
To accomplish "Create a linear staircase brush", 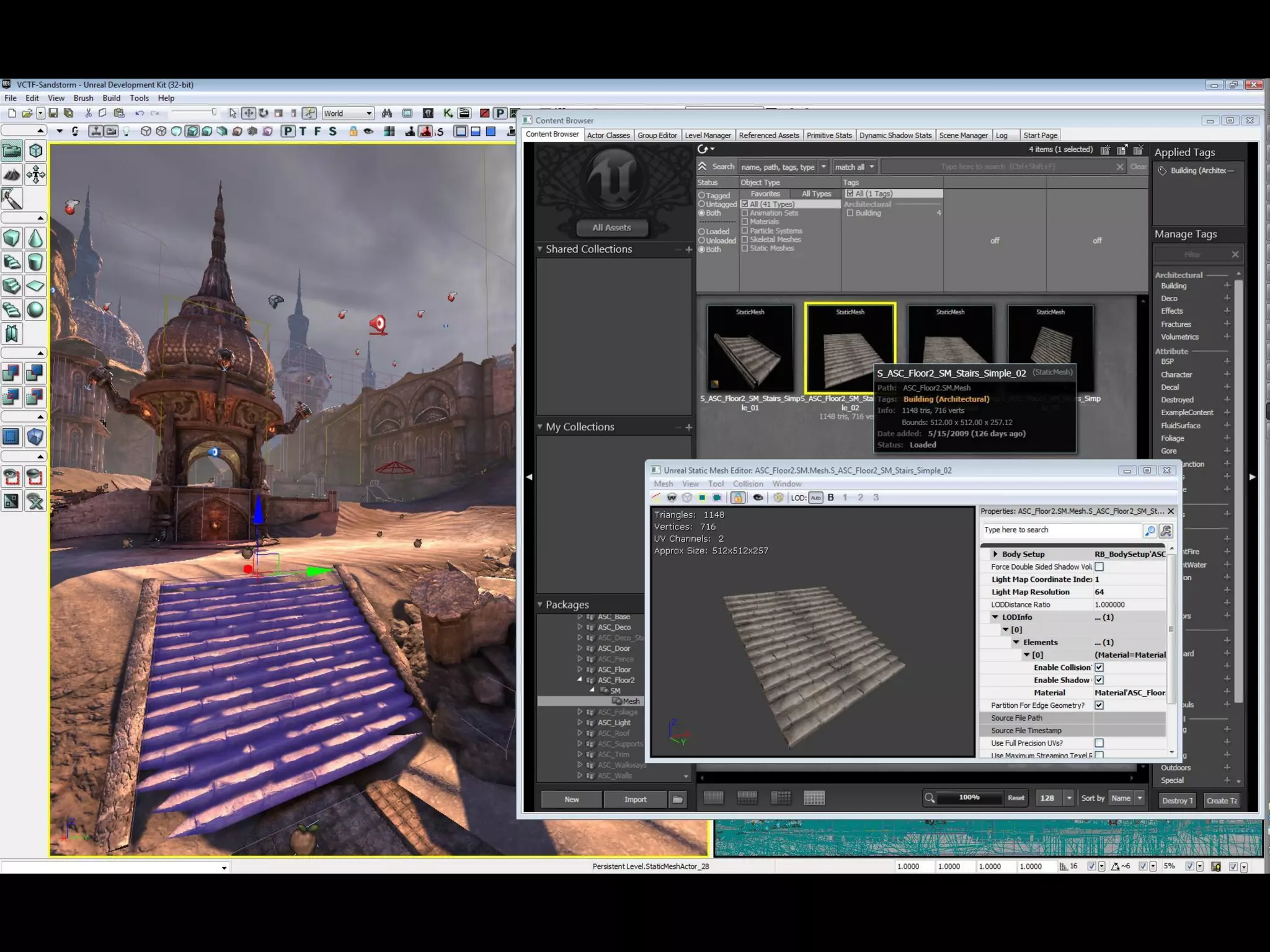I will pos(12,286).
